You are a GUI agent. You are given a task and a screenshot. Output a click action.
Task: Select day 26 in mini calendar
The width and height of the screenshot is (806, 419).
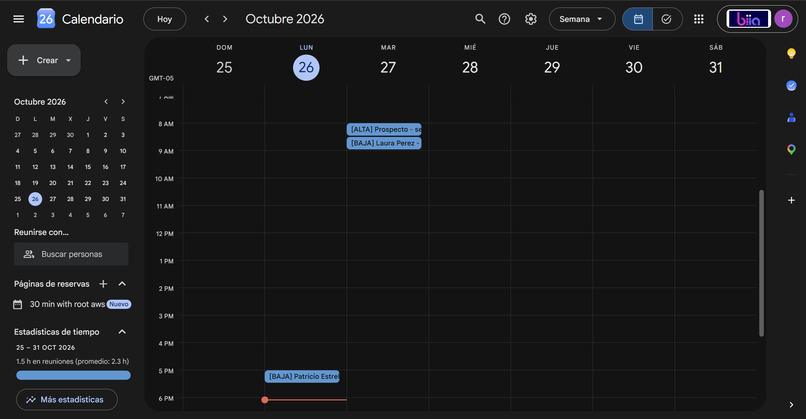click(x=35, y=199)
